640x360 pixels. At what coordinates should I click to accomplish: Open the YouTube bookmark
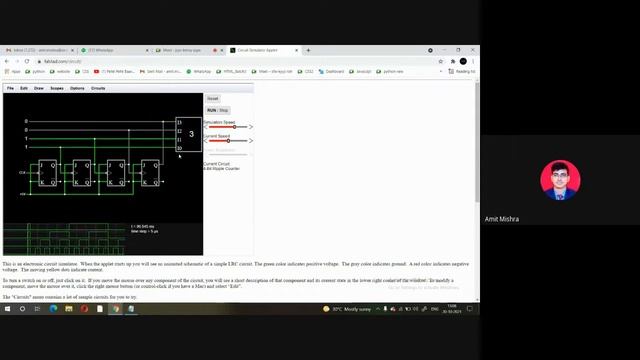(114, 71)
